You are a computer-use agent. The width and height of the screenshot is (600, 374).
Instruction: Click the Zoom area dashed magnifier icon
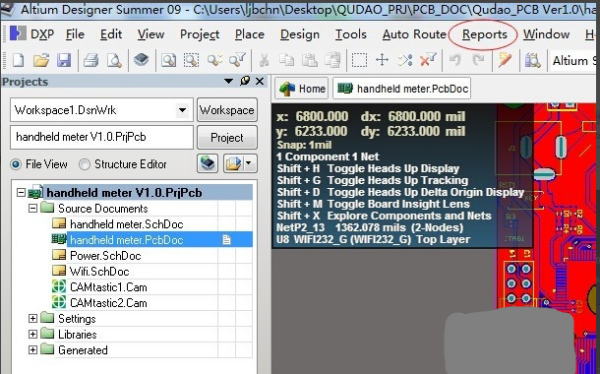(x=191, y=60)
